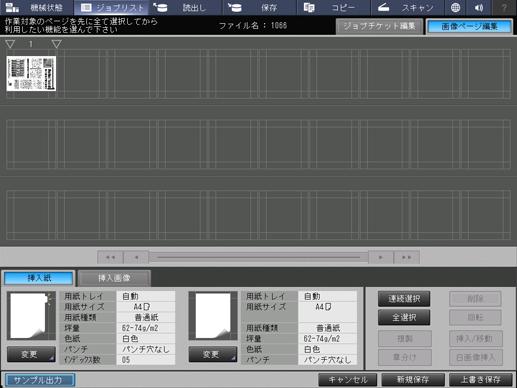Open 機械状態 machine status screen
The width and height of the screenshot is (517, 388).
coord(37,7)
